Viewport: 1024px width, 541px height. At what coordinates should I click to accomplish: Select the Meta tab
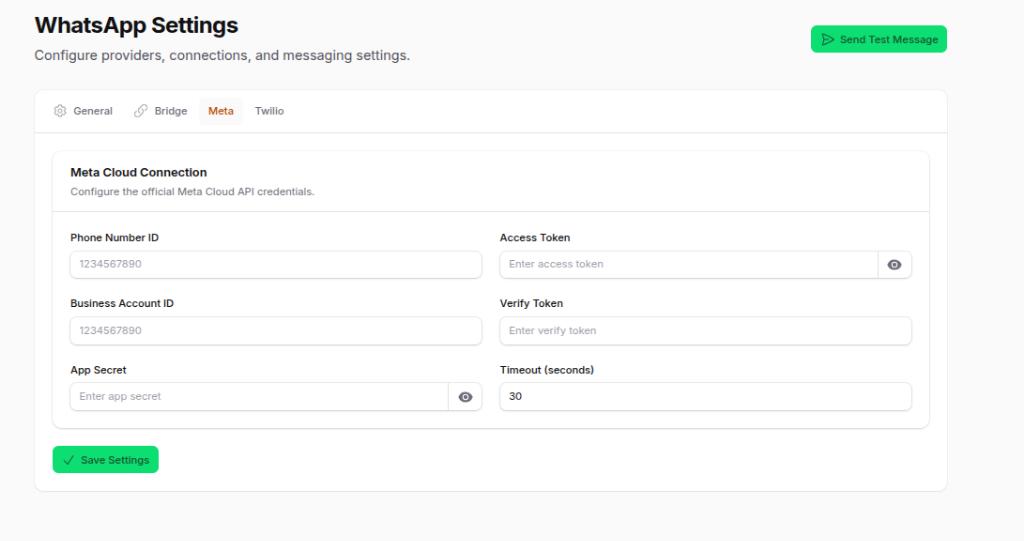[221, 111]
